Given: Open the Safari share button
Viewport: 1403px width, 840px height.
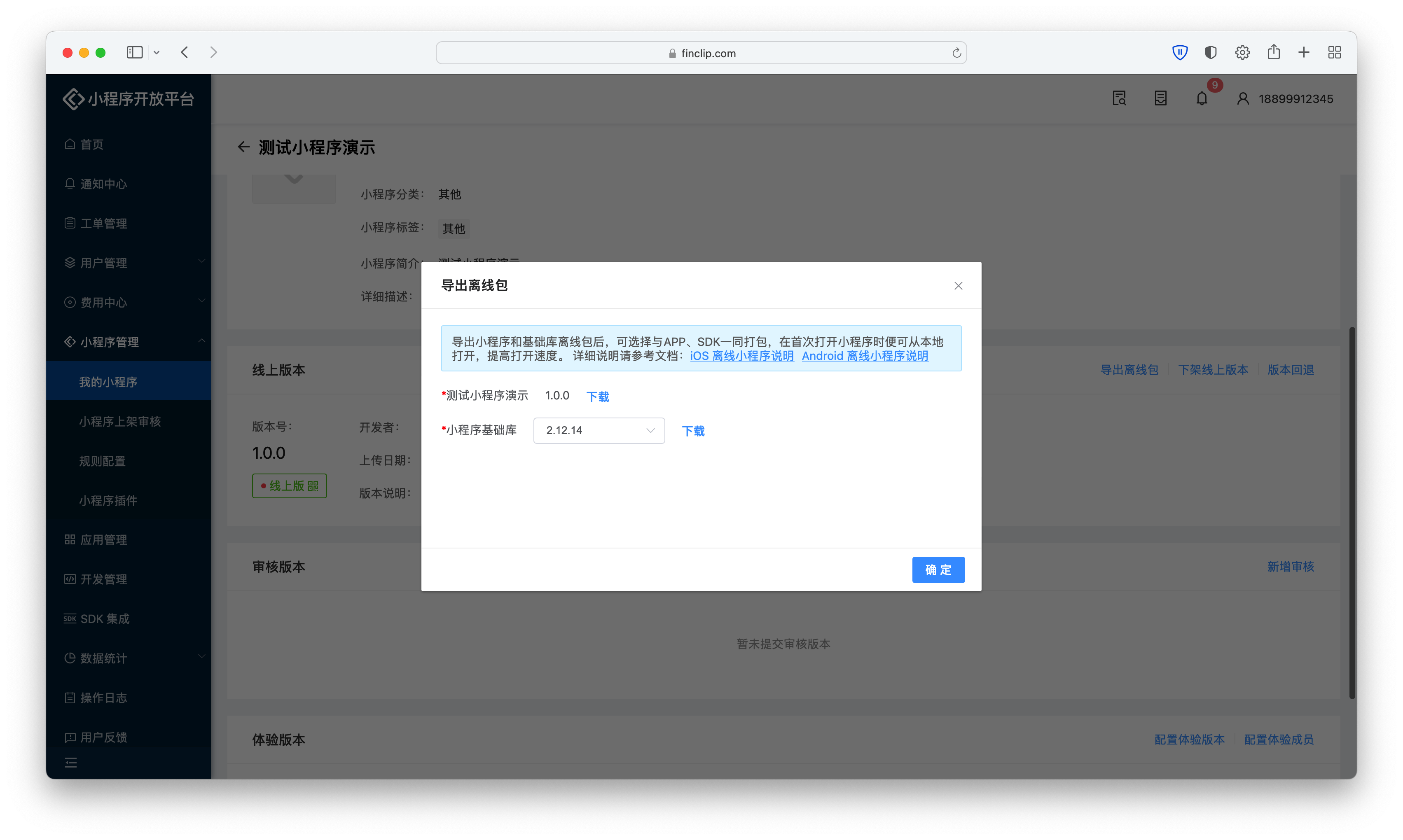Looking at the screenshot, I should click(1273, 52).
